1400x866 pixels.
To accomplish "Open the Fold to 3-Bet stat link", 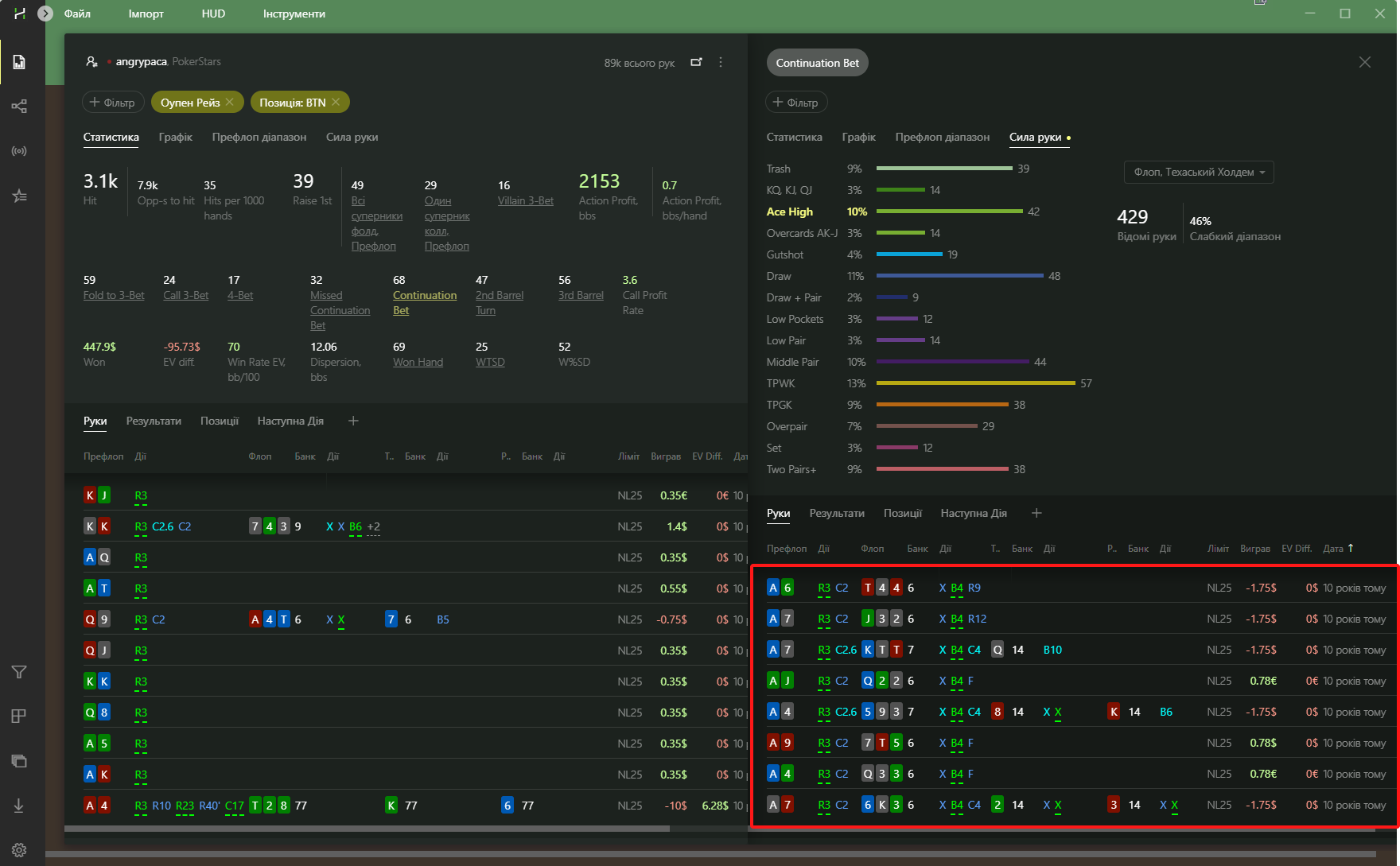I will pyautogui.click(x=114, y=295).
